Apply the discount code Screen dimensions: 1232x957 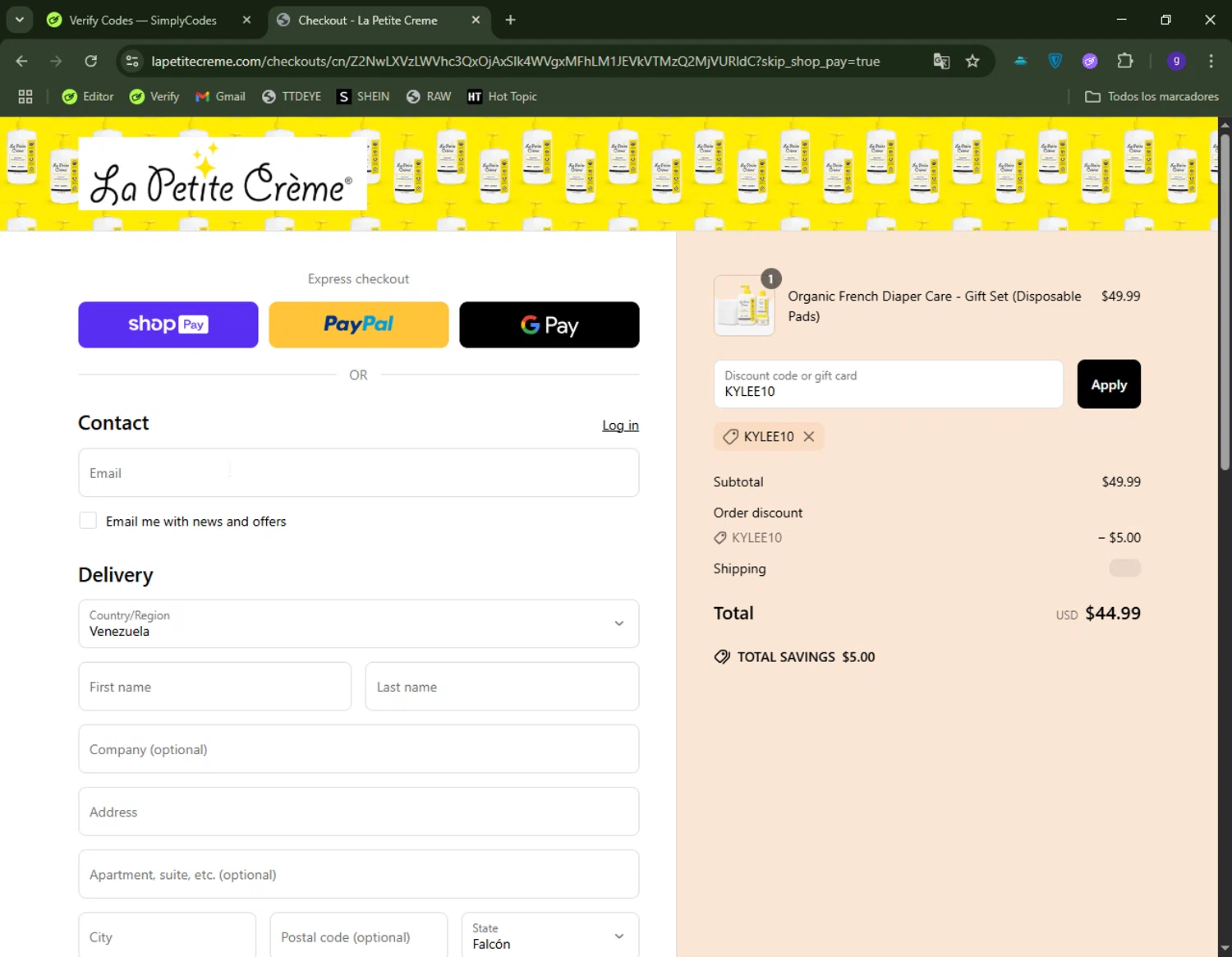pyautogui.click(x=1109, y=384)
